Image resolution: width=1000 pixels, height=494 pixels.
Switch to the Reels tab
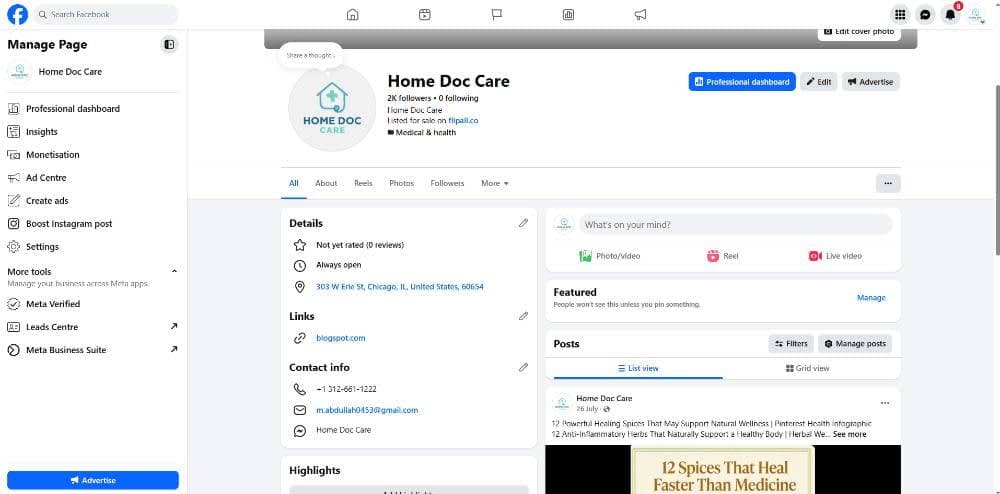tap(364, 183)
